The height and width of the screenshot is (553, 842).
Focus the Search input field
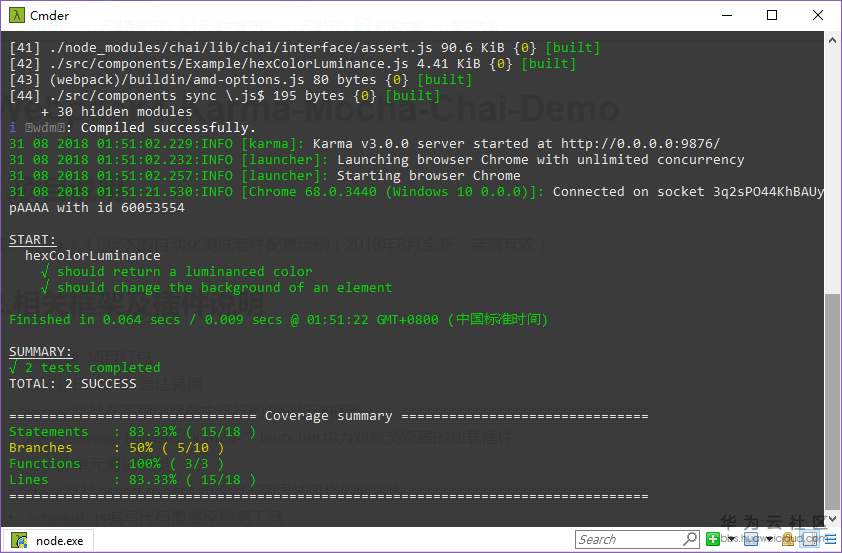coord(632,540)
